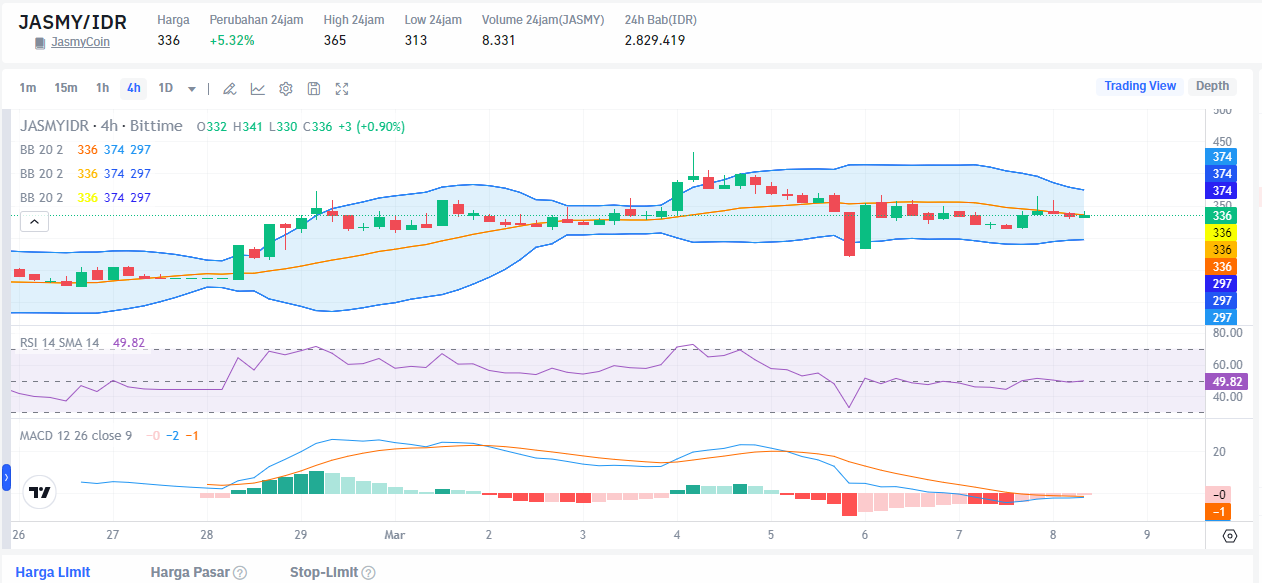Click the +5.32% 24h change value
This screenshot has width=1262, height=583.
(x=232, y=40)
